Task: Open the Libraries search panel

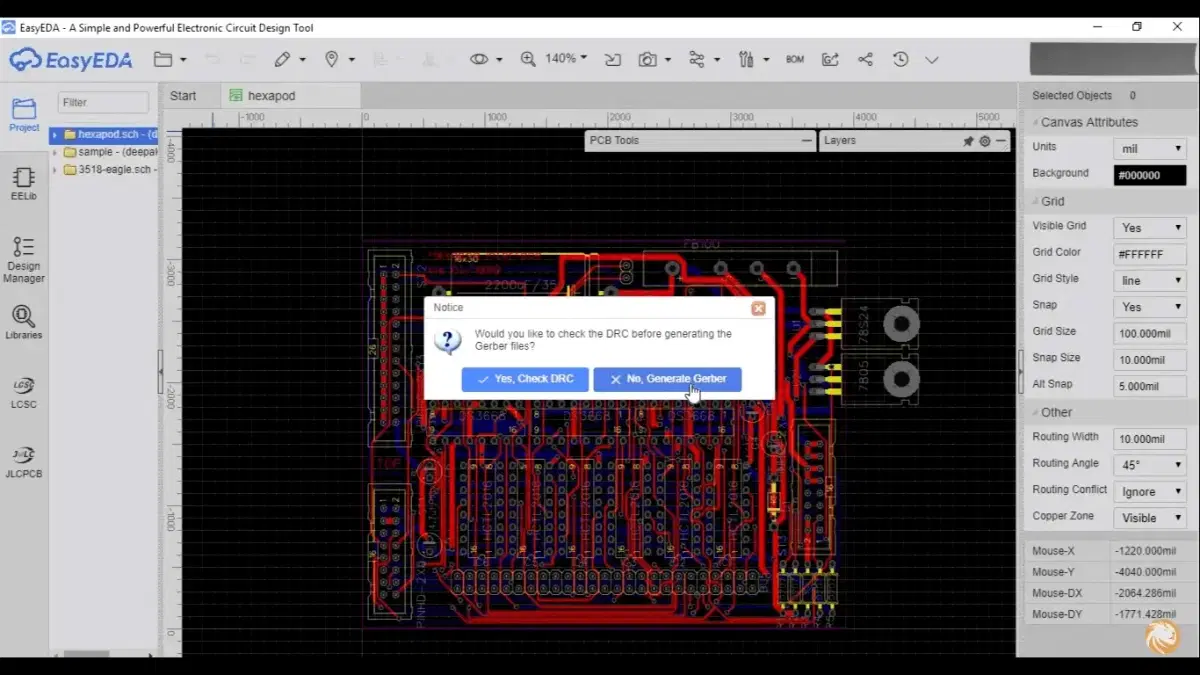Action: [x=23, y=322]
